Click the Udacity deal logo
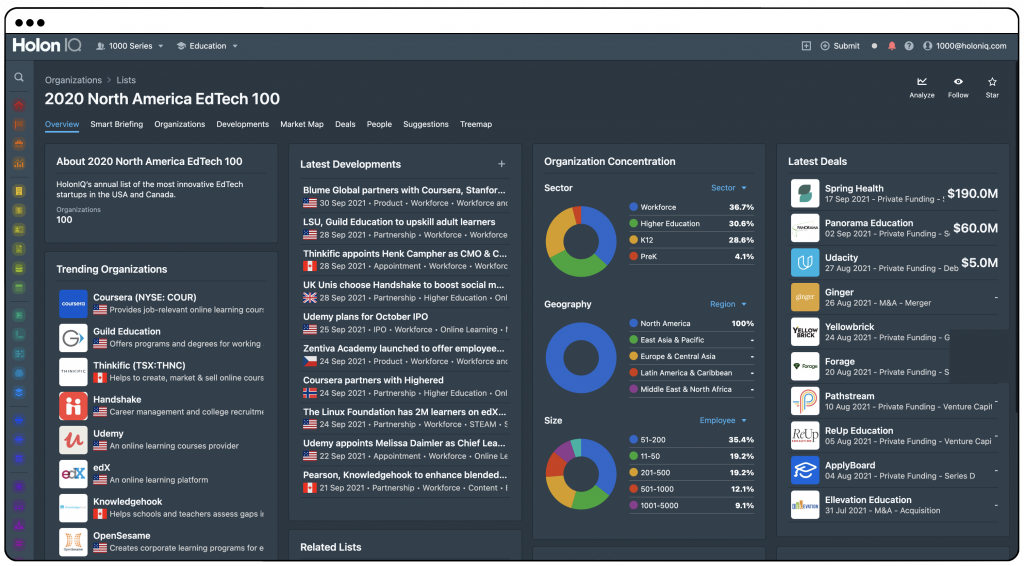The width and height of the screenshot is (1024, 566). point(805,262)
